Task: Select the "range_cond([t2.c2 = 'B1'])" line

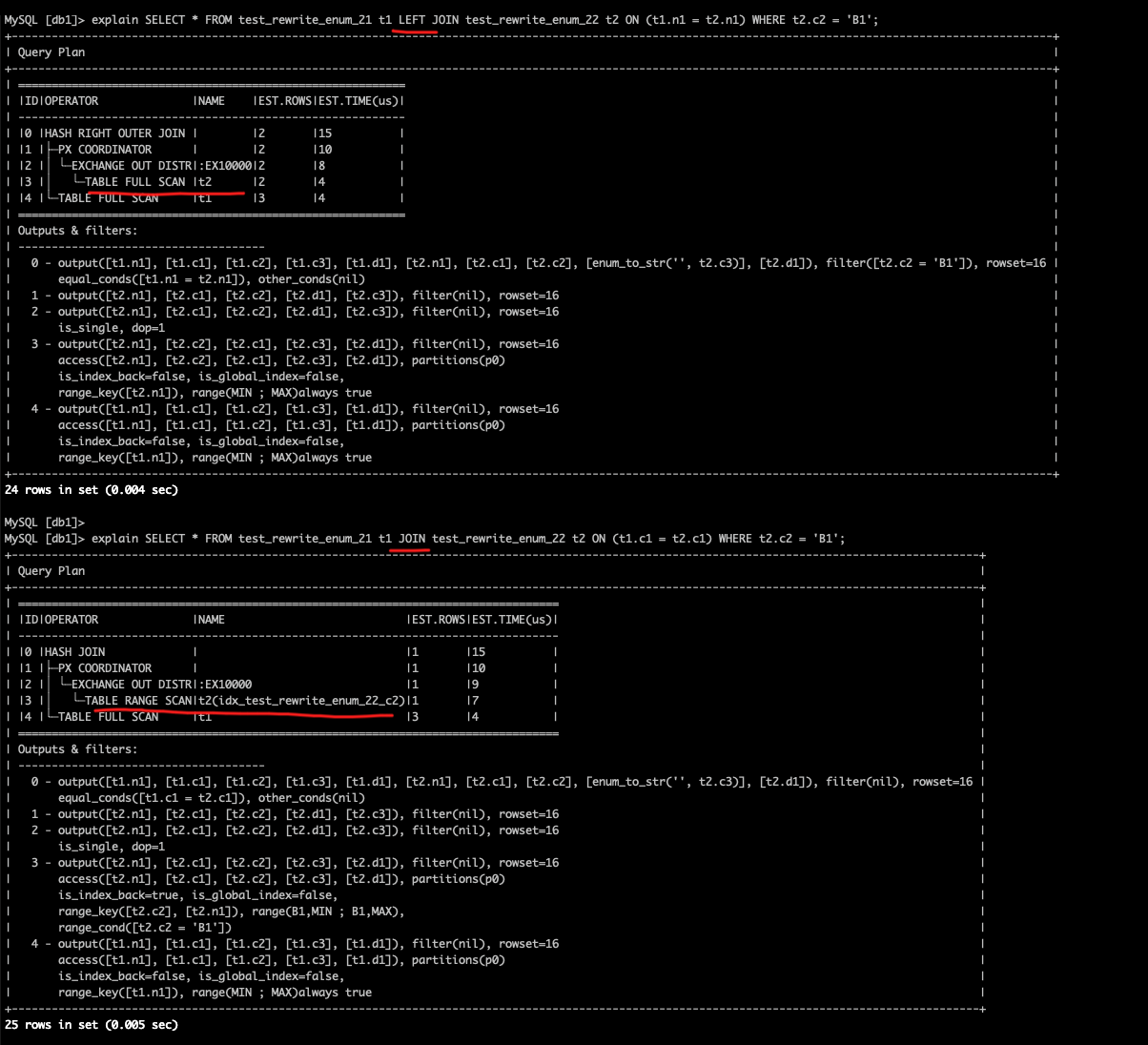Action: [x=145, y=928]
